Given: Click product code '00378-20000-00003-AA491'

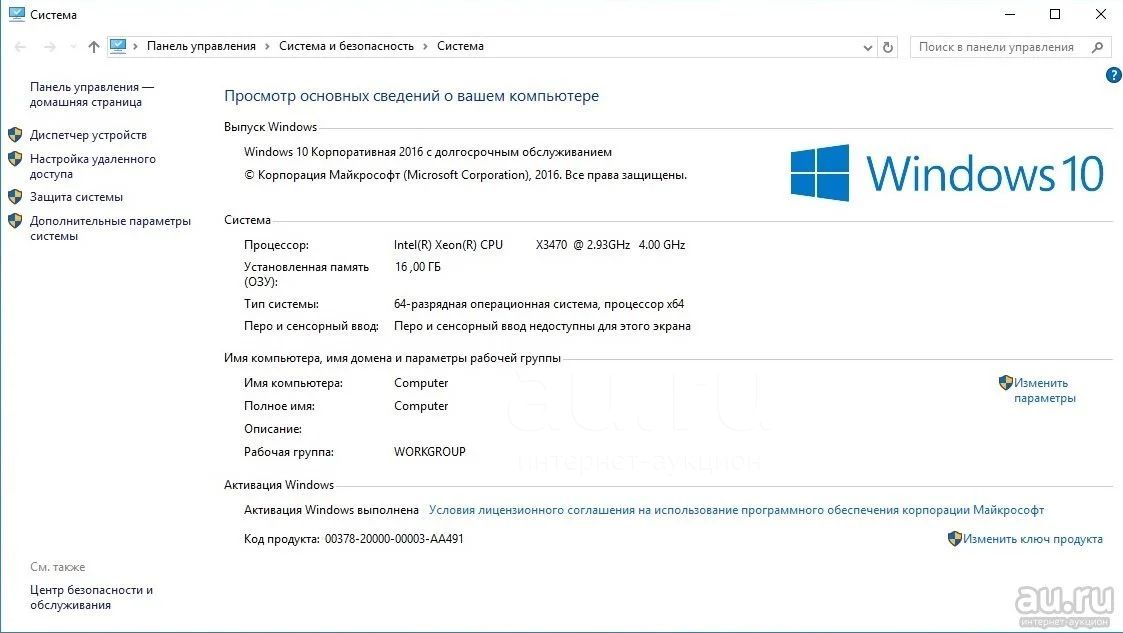Looking at the screenshot, I should (394, 538).
